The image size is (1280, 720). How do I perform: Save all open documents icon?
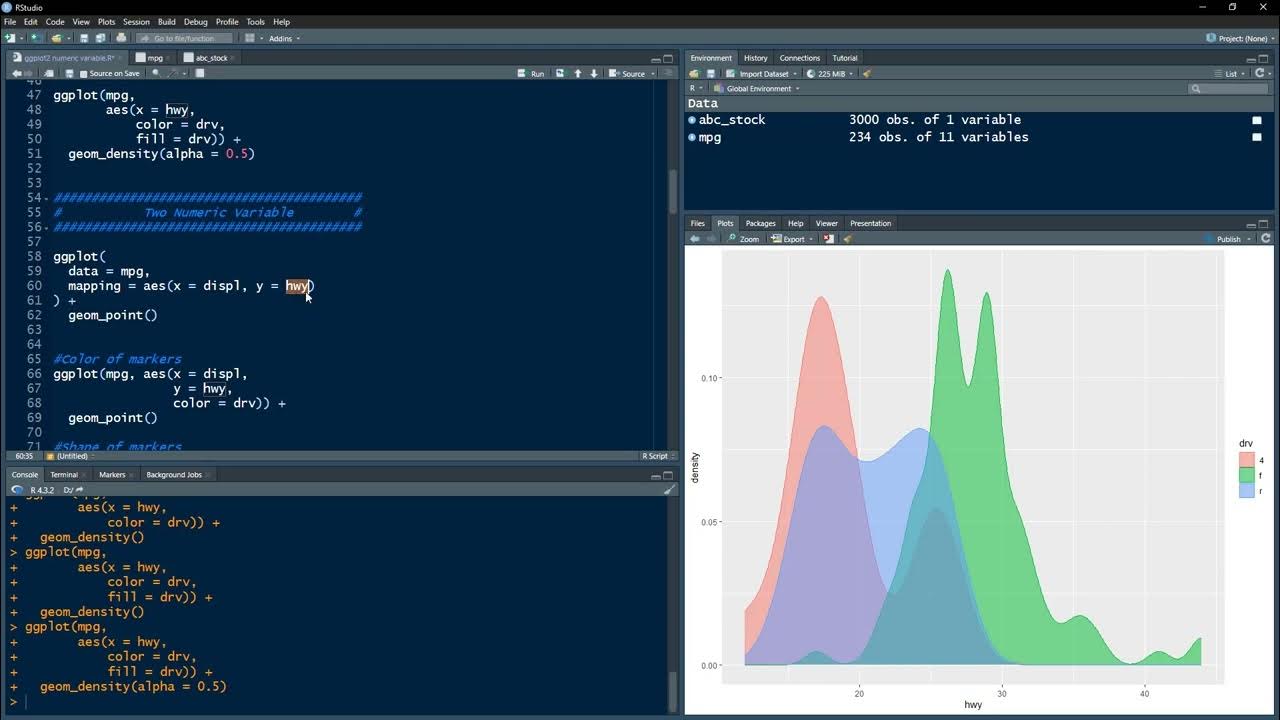[100, 38]
